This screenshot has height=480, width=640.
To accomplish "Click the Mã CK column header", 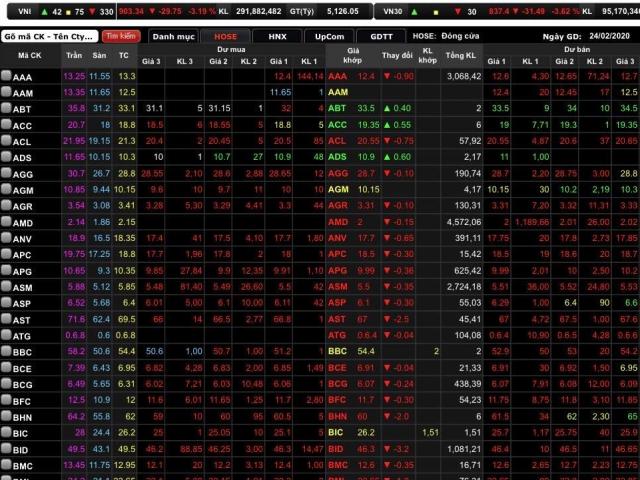I will [29, 55].
